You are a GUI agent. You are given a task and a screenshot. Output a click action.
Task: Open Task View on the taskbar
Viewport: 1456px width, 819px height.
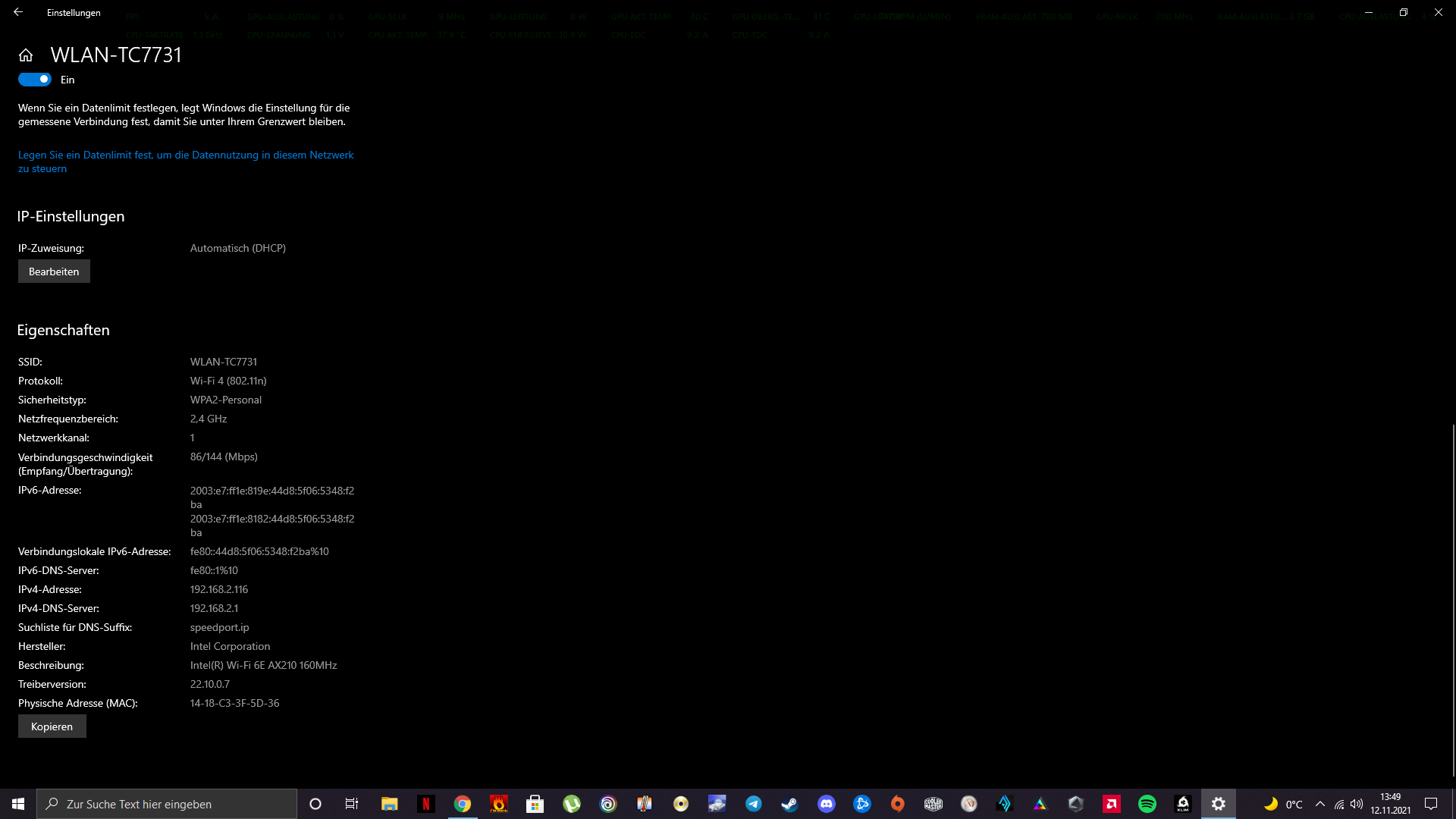(352, 804)
